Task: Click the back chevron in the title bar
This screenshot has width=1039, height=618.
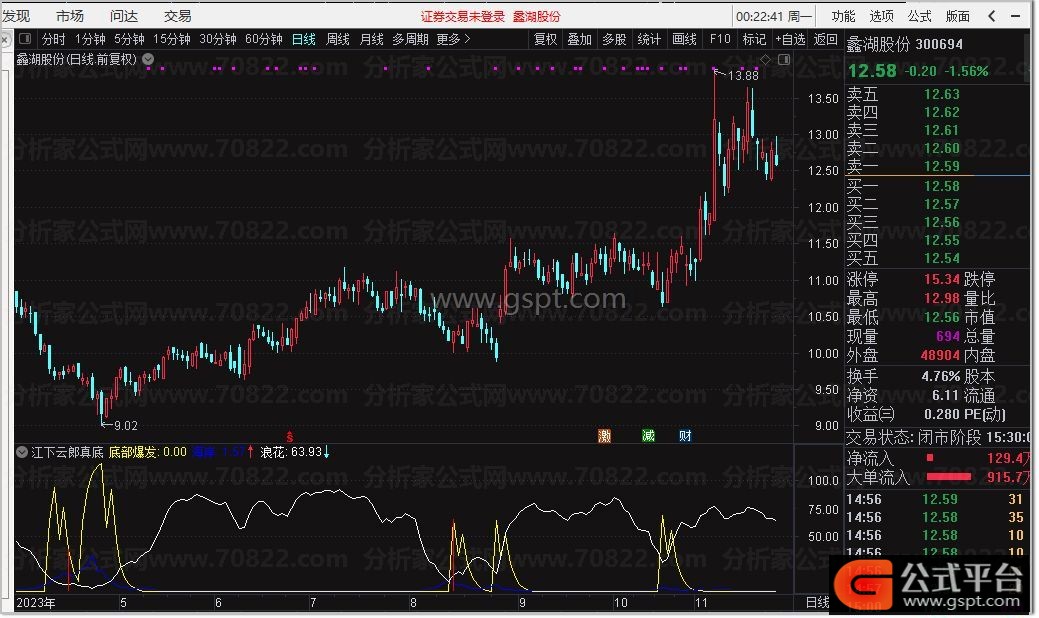Action: (x=992, y=16)
